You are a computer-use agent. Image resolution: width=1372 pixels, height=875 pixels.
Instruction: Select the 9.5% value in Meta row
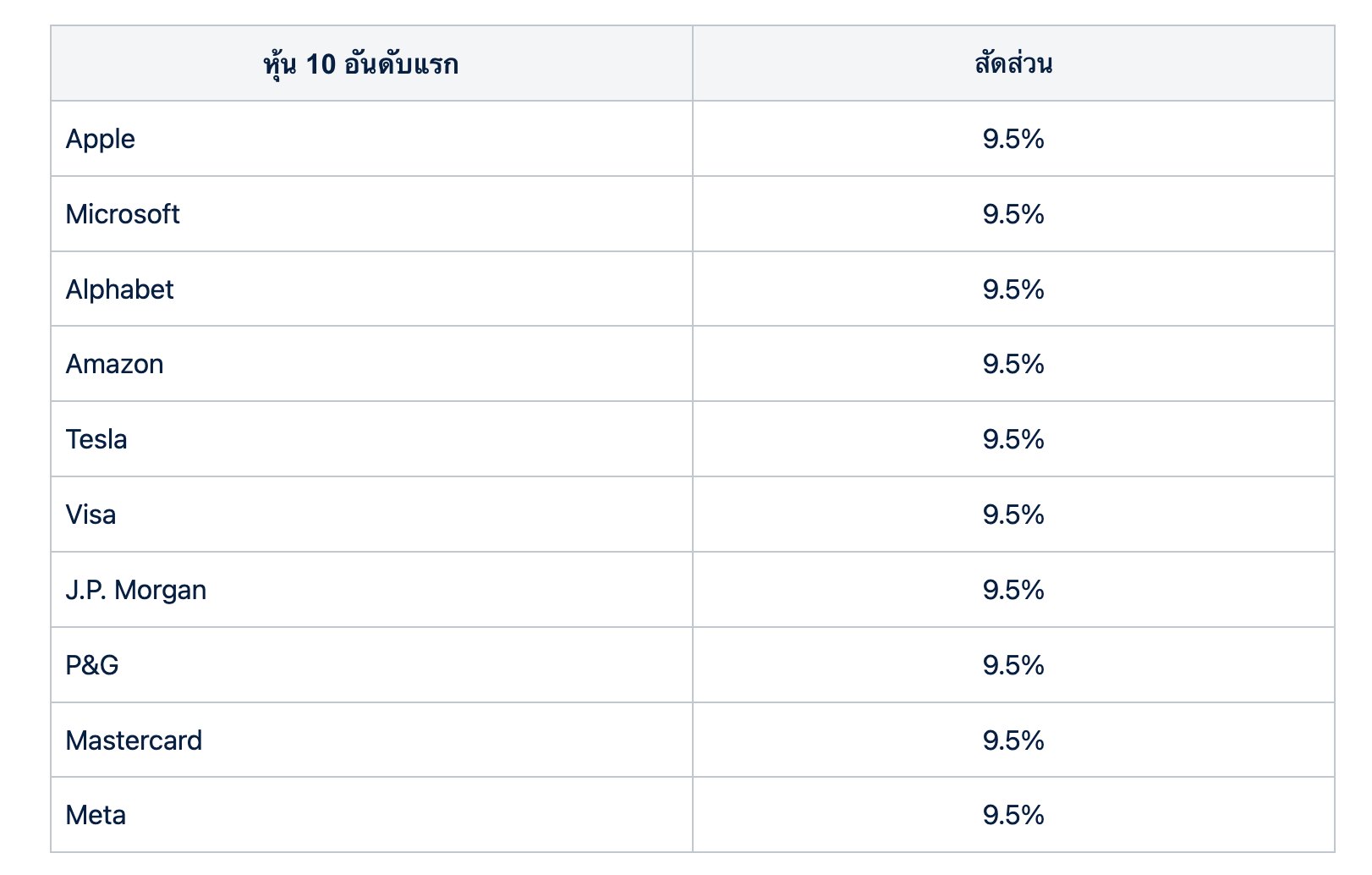point(1013,815)
